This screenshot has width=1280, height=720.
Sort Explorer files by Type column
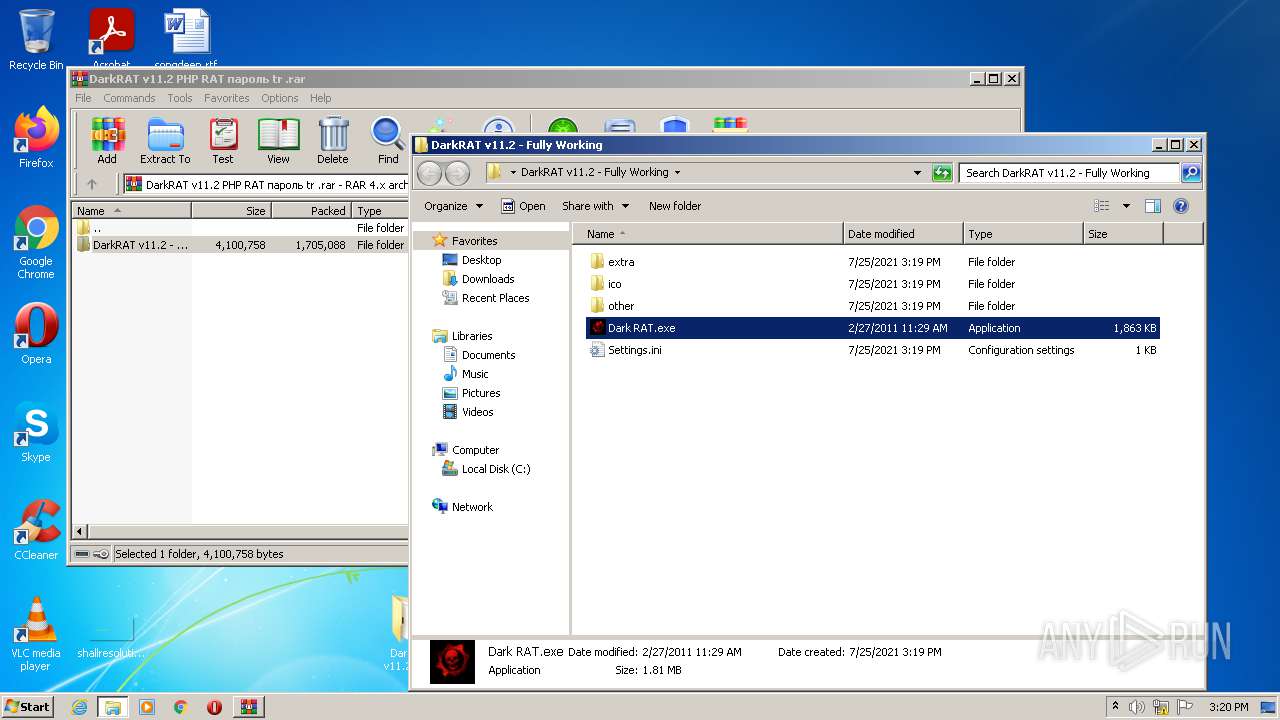coord(1023,234)
